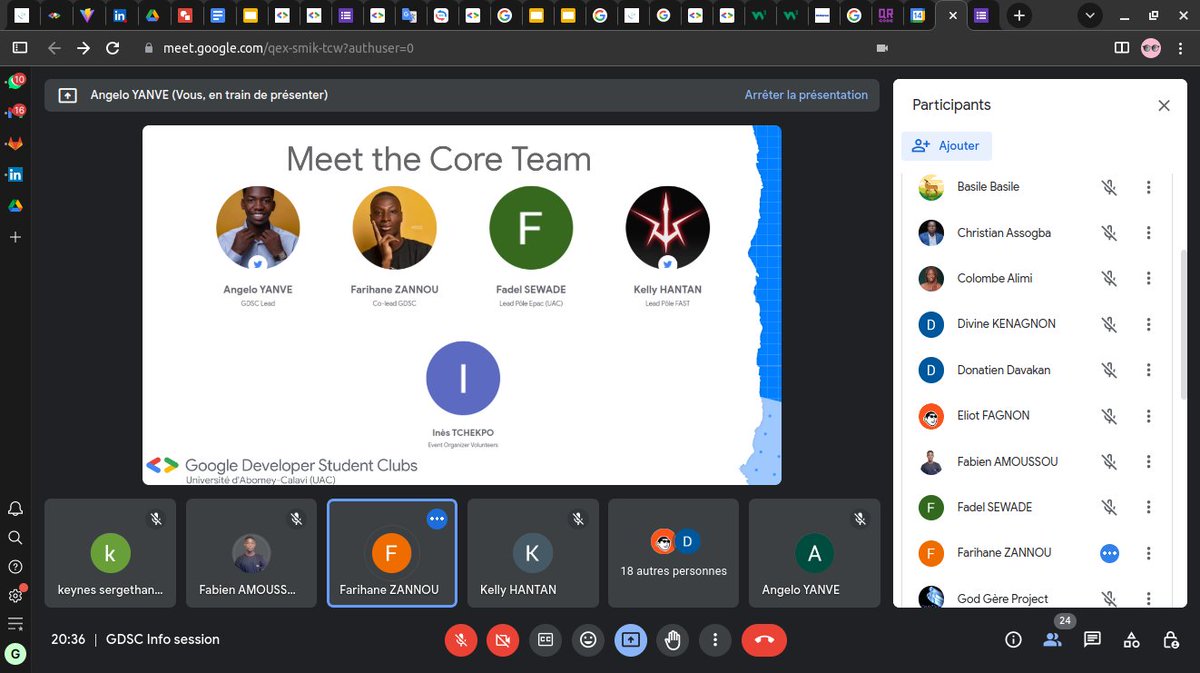Viewport: 1200px width, 673px height.
Task: Switch to the Google Drive browser tab
Action: (x=152, y=16)
